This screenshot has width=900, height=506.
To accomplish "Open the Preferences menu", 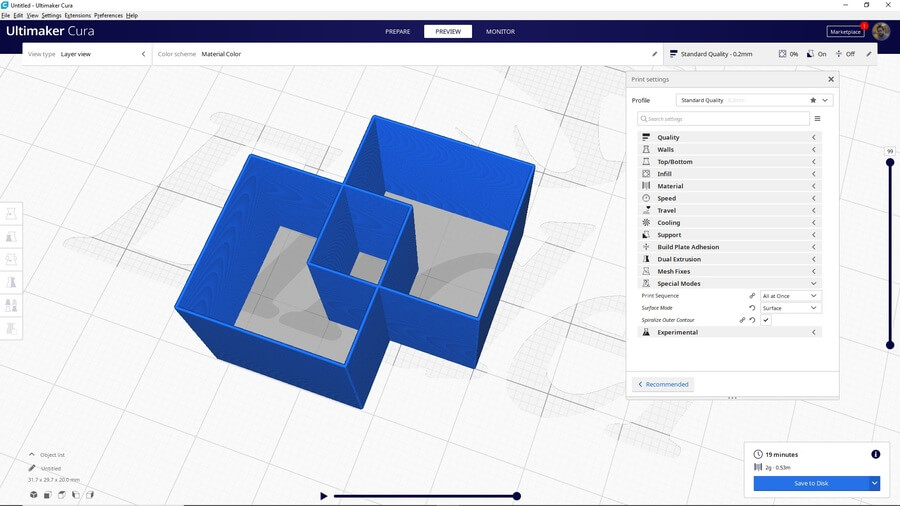I will [108, 15].
